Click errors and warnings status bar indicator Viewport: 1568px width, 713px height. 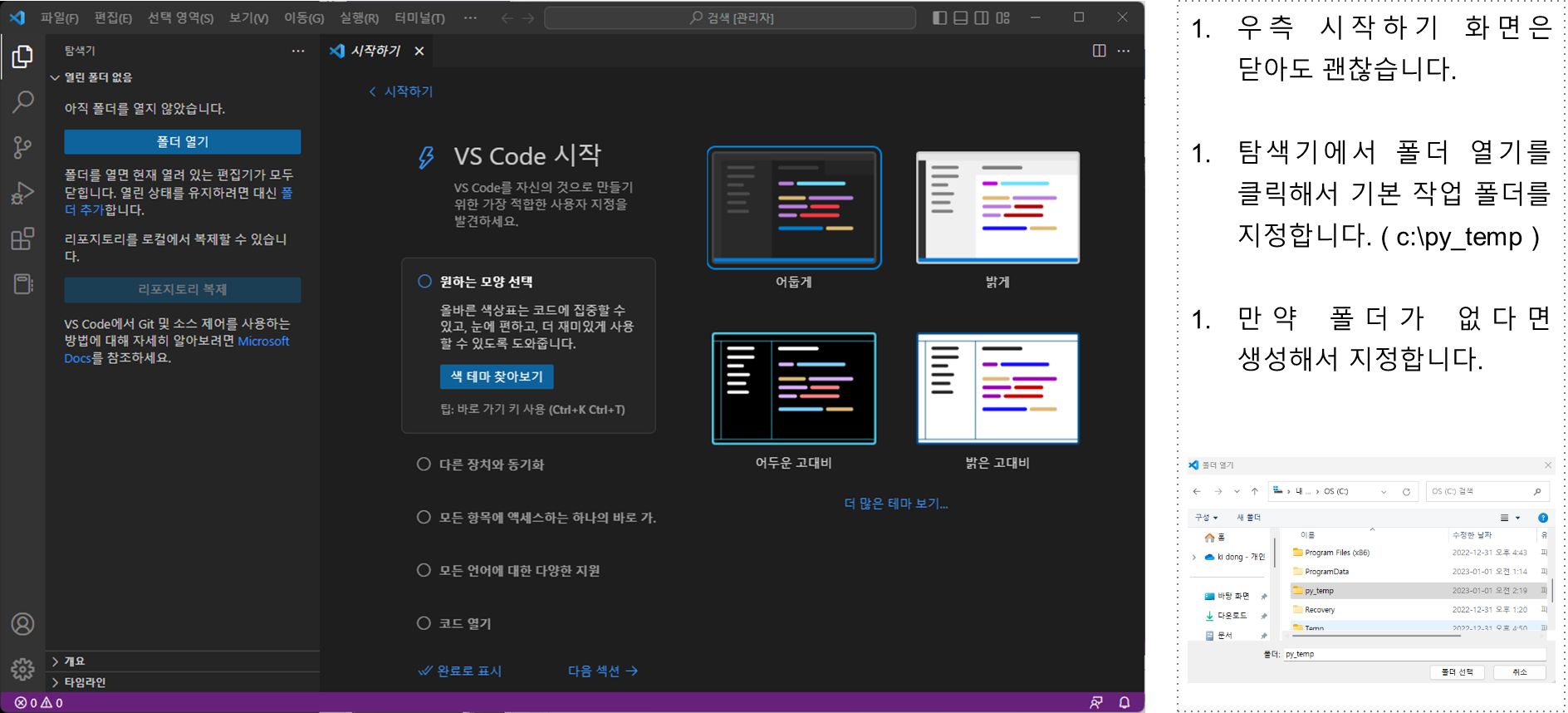coord(38,703)
